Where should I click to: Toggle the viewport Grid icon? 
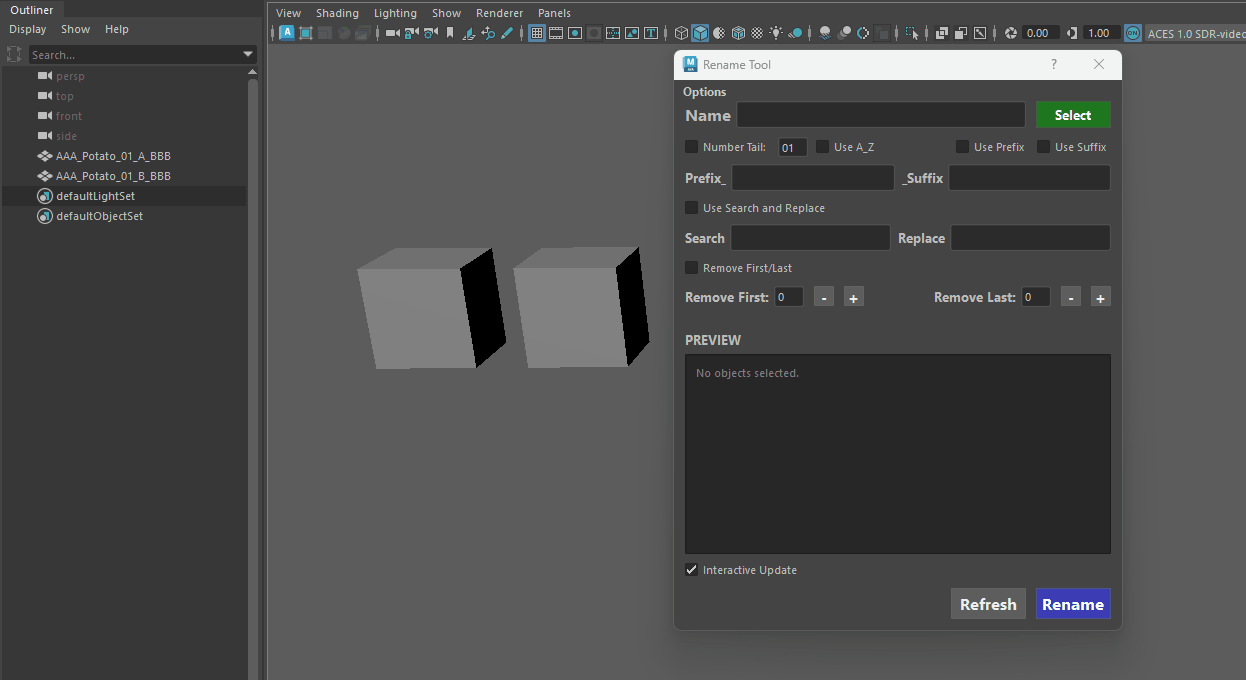[537, 33]
